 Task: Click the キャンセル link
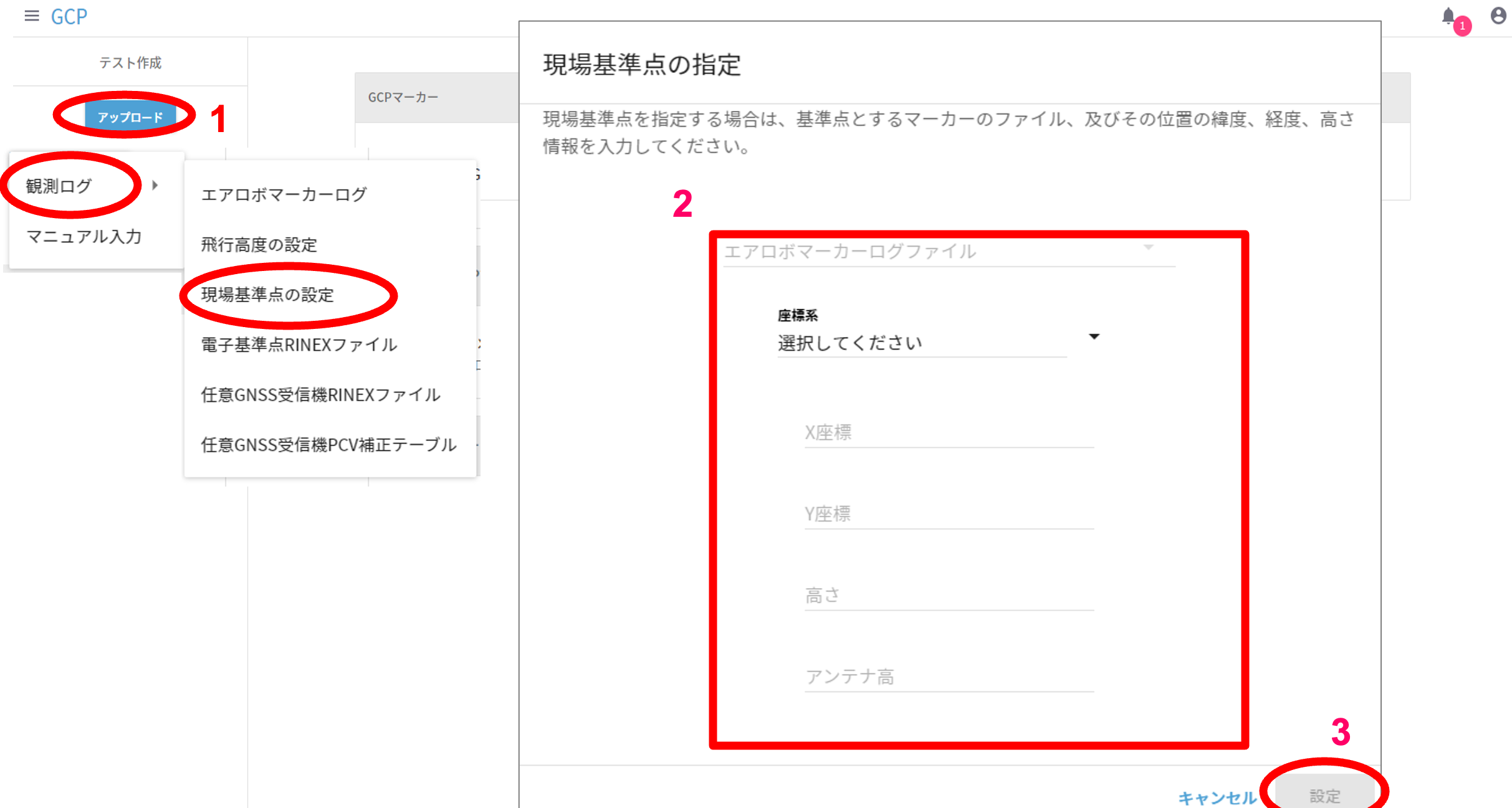[x=1216, y=797]
